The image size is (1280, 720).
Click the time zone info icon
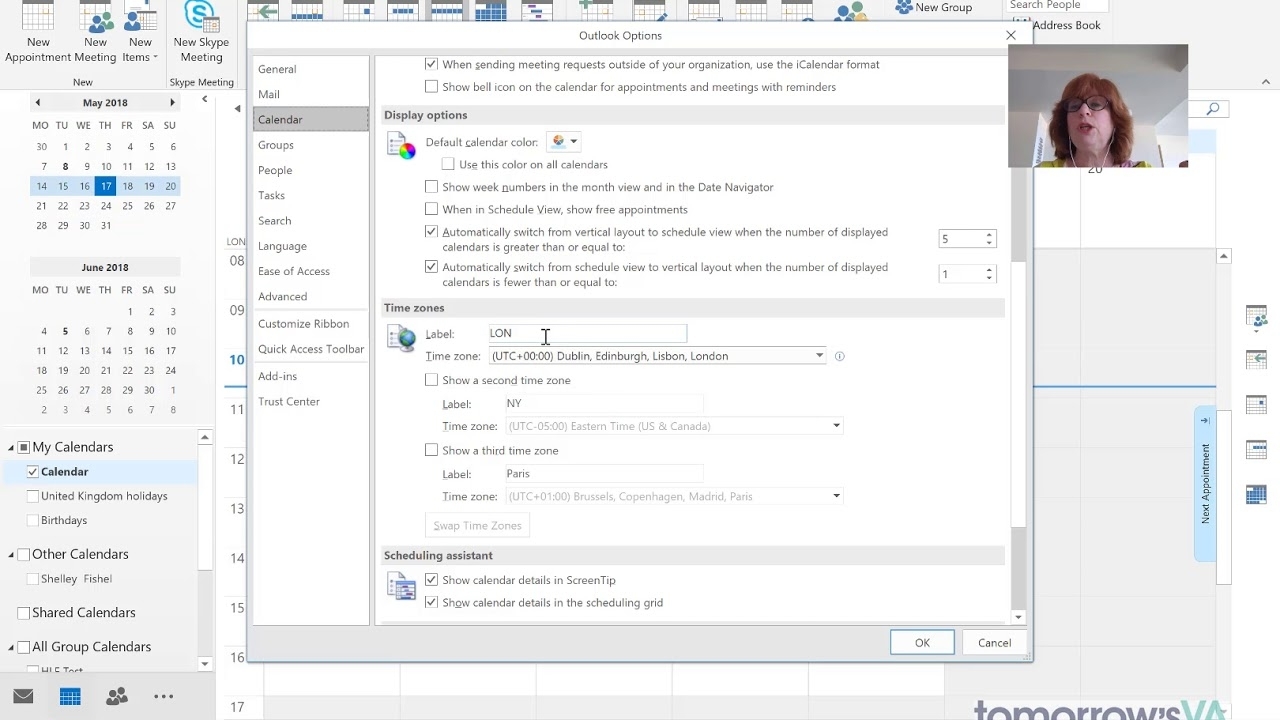pos(839,356)
